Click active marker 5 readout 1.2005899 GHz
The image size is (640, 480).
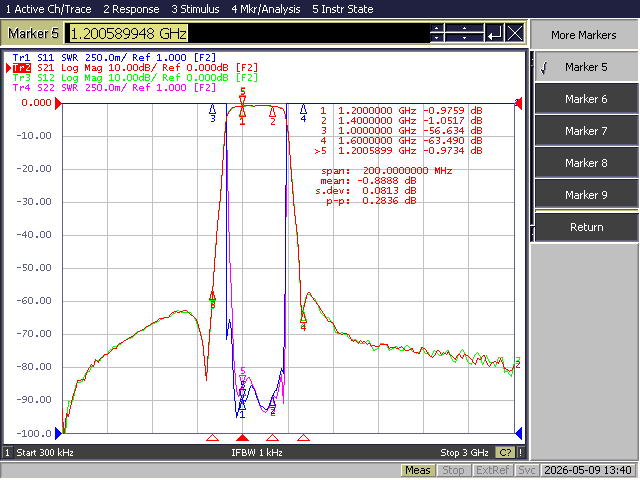point(398,151)
